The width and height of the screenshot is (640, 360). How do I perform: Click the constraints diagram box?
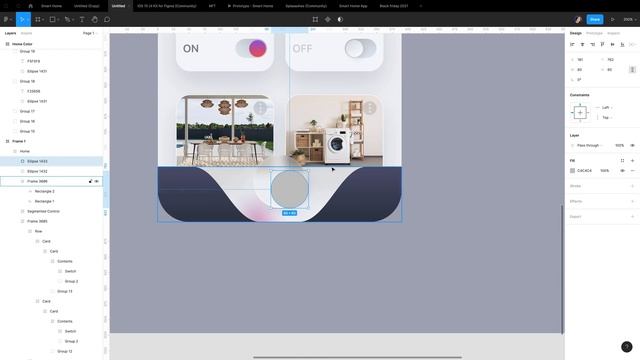580,112
